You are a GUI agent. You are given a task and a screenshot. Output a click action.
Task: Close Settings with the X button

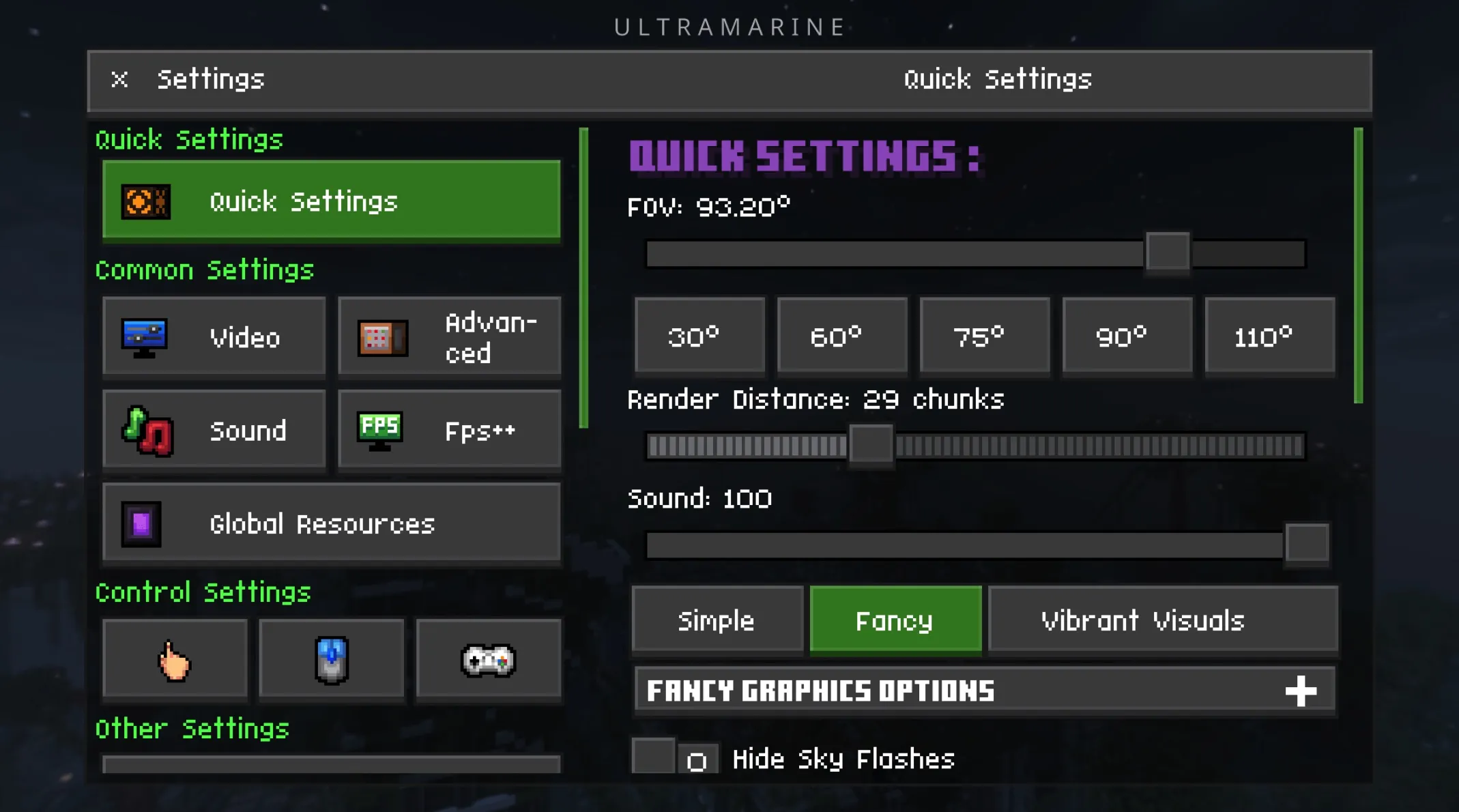119,80
